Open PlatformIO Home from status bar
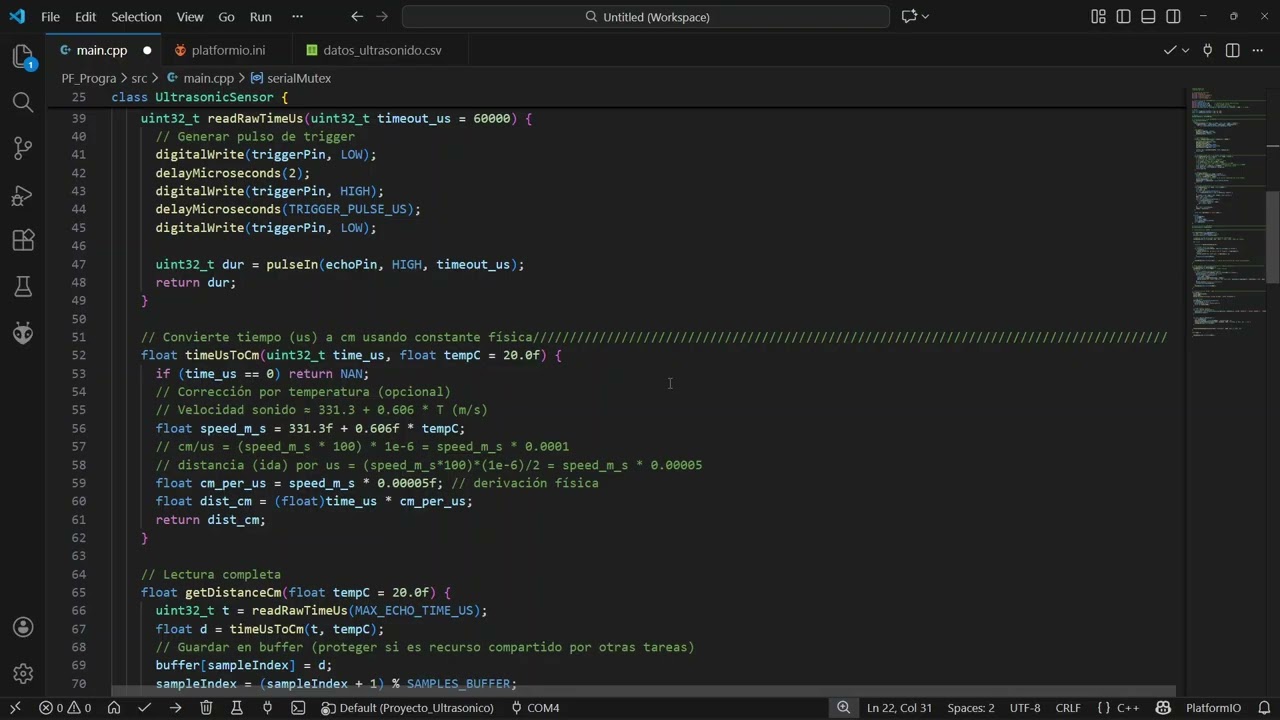This screenshot has width=1280, height=720. click(x=114, y=708)
